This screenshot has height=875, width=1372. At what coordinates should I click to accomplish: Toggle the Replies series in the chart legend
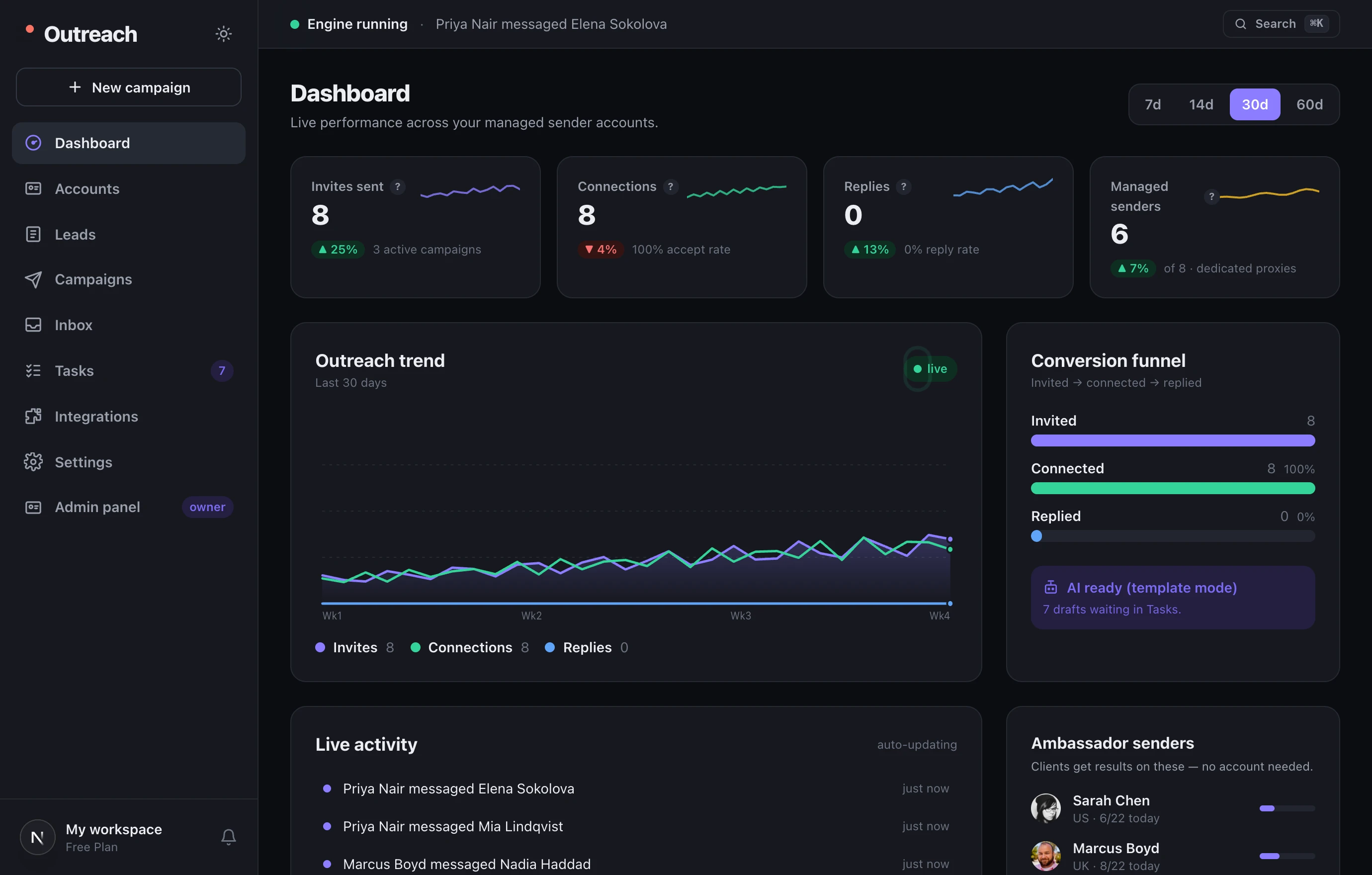coord(586,647)
